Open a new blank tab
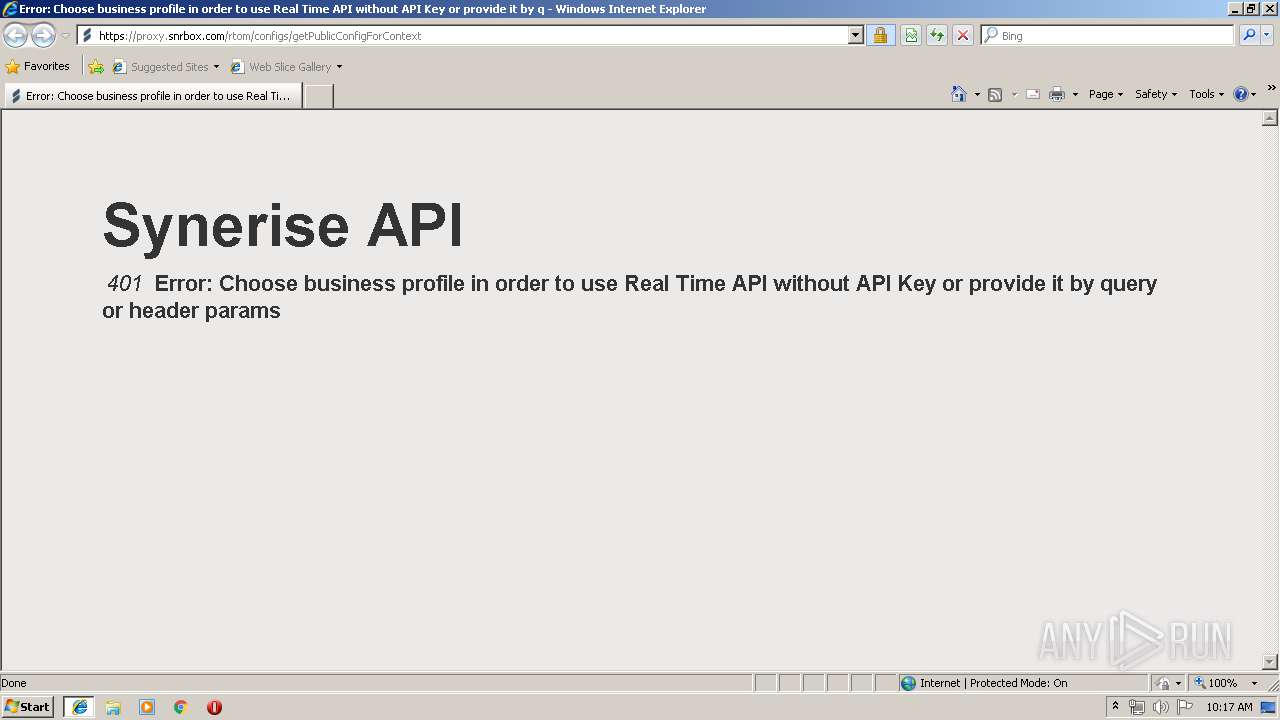Image resolution: width=1280 pixels, height=720 pixels. click(x=318, y=96)
